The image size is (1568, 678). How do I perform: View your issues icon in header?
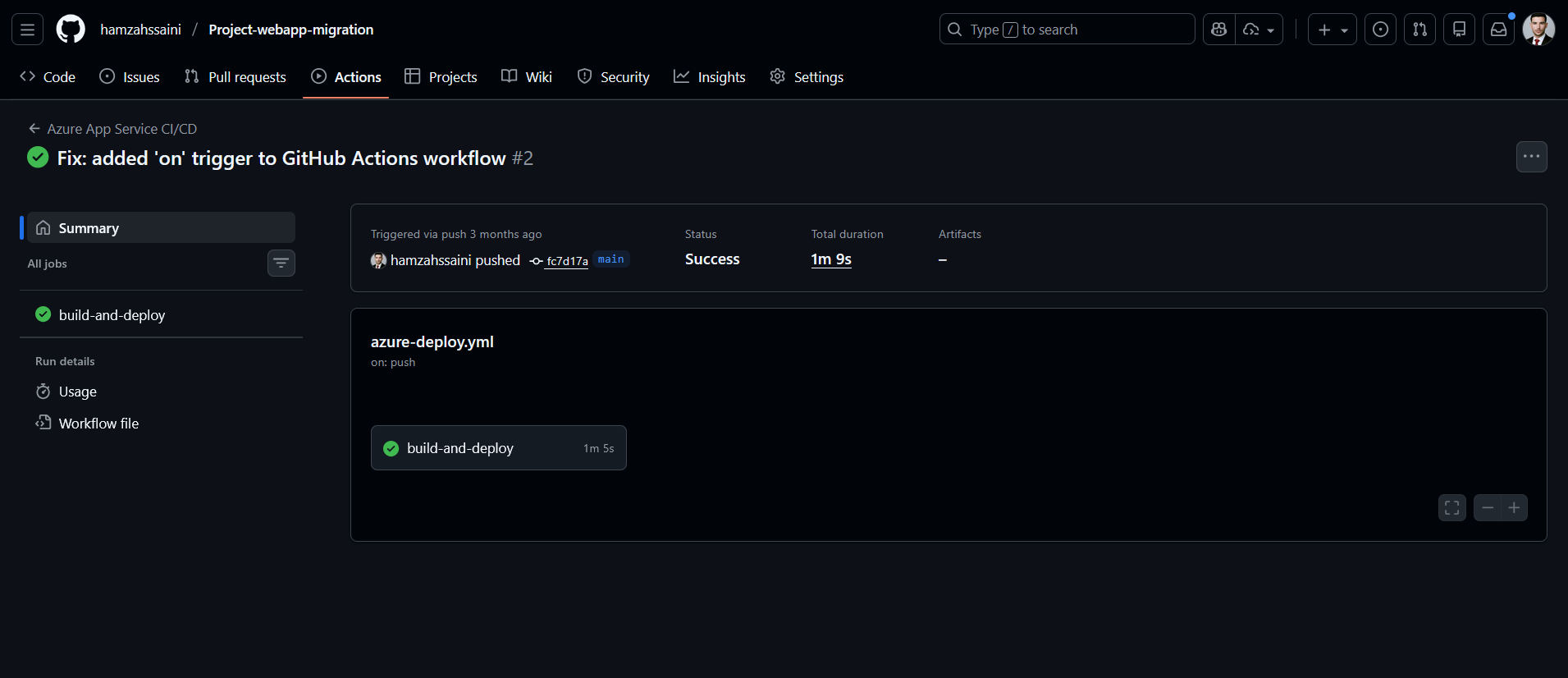click(1381, 30)
